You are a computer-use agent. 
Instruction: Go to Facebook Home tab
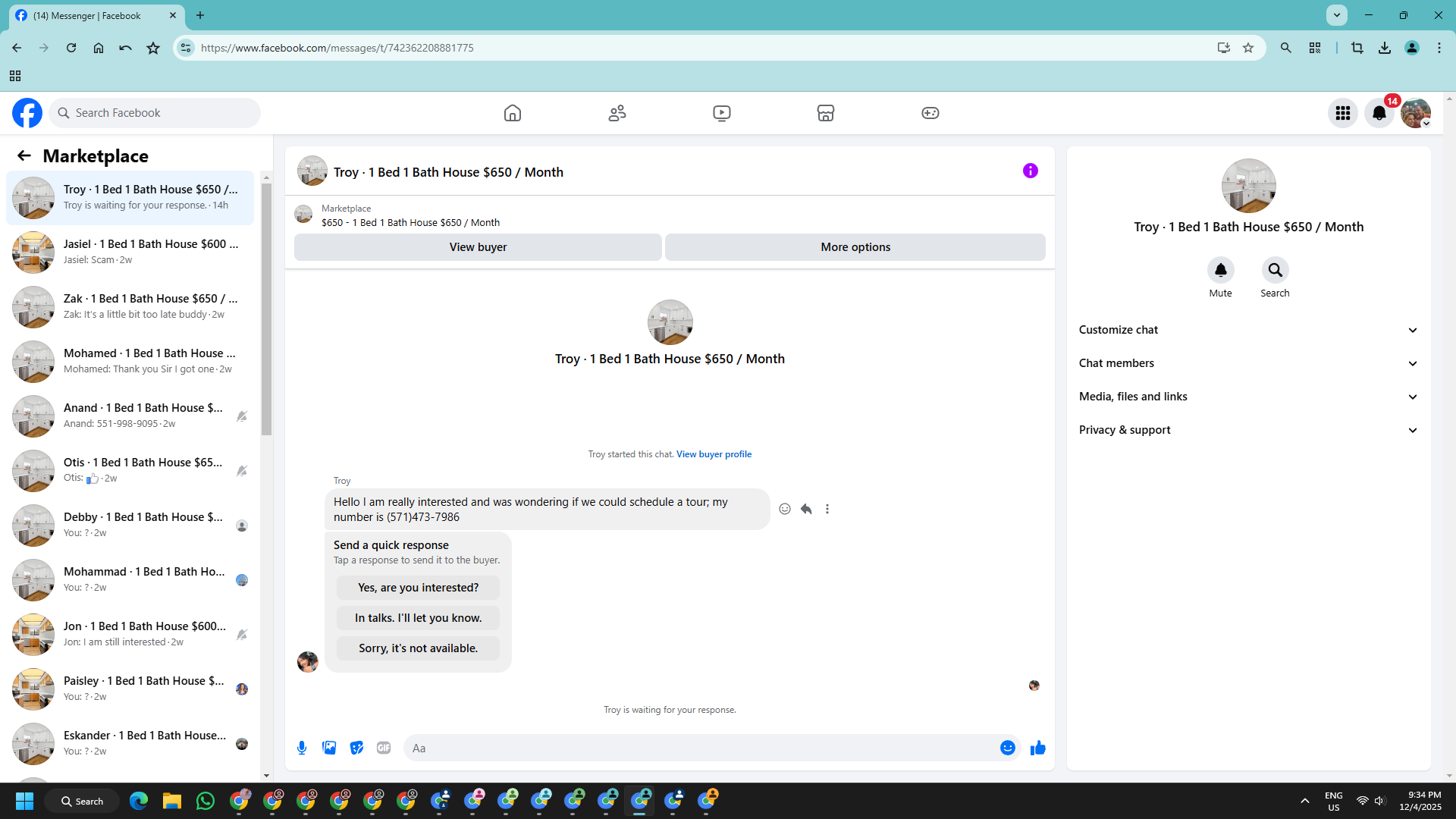pos(513,113)
